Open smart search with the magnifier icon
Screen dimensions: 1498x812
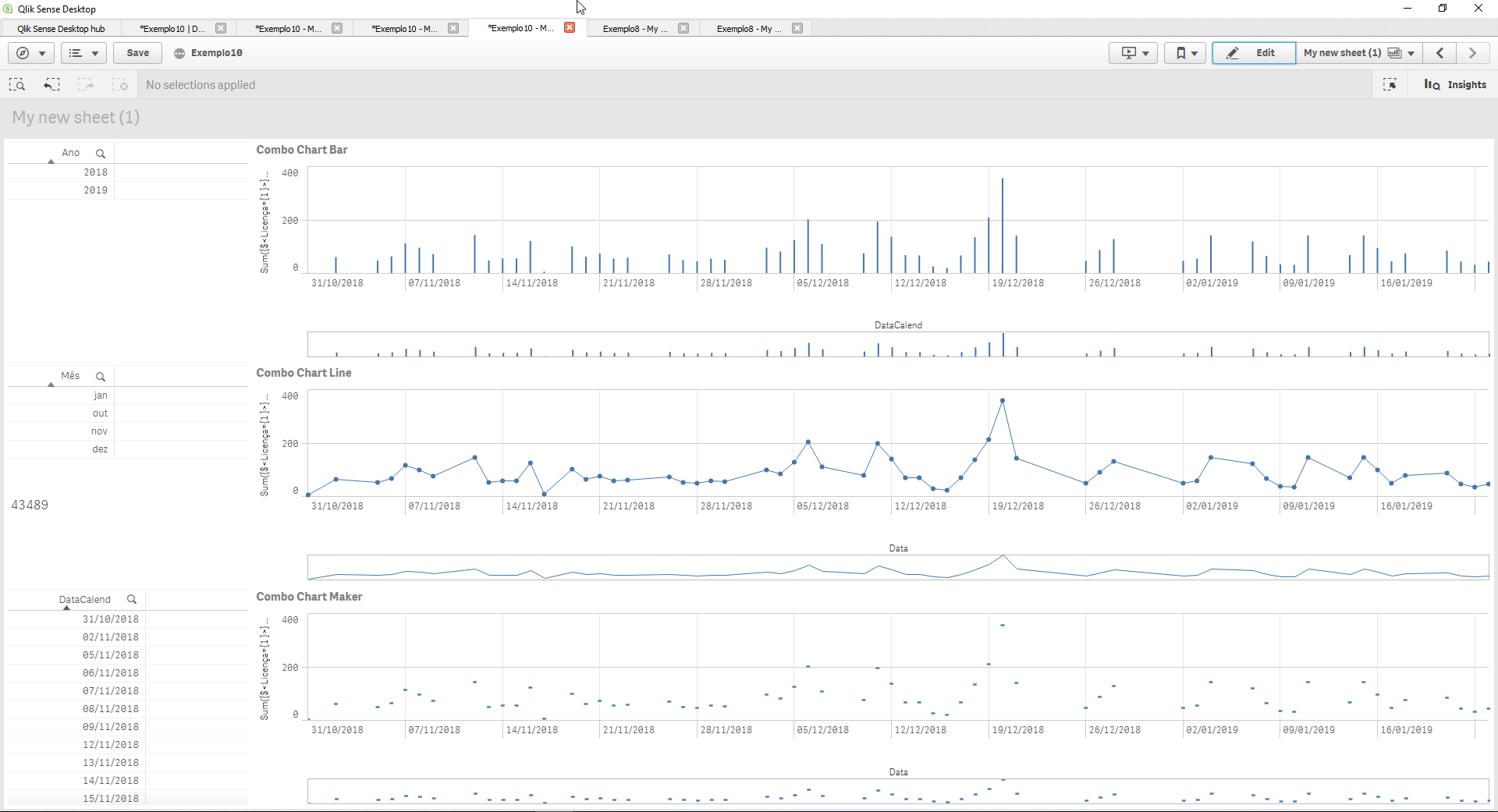[x=16, y=84]
